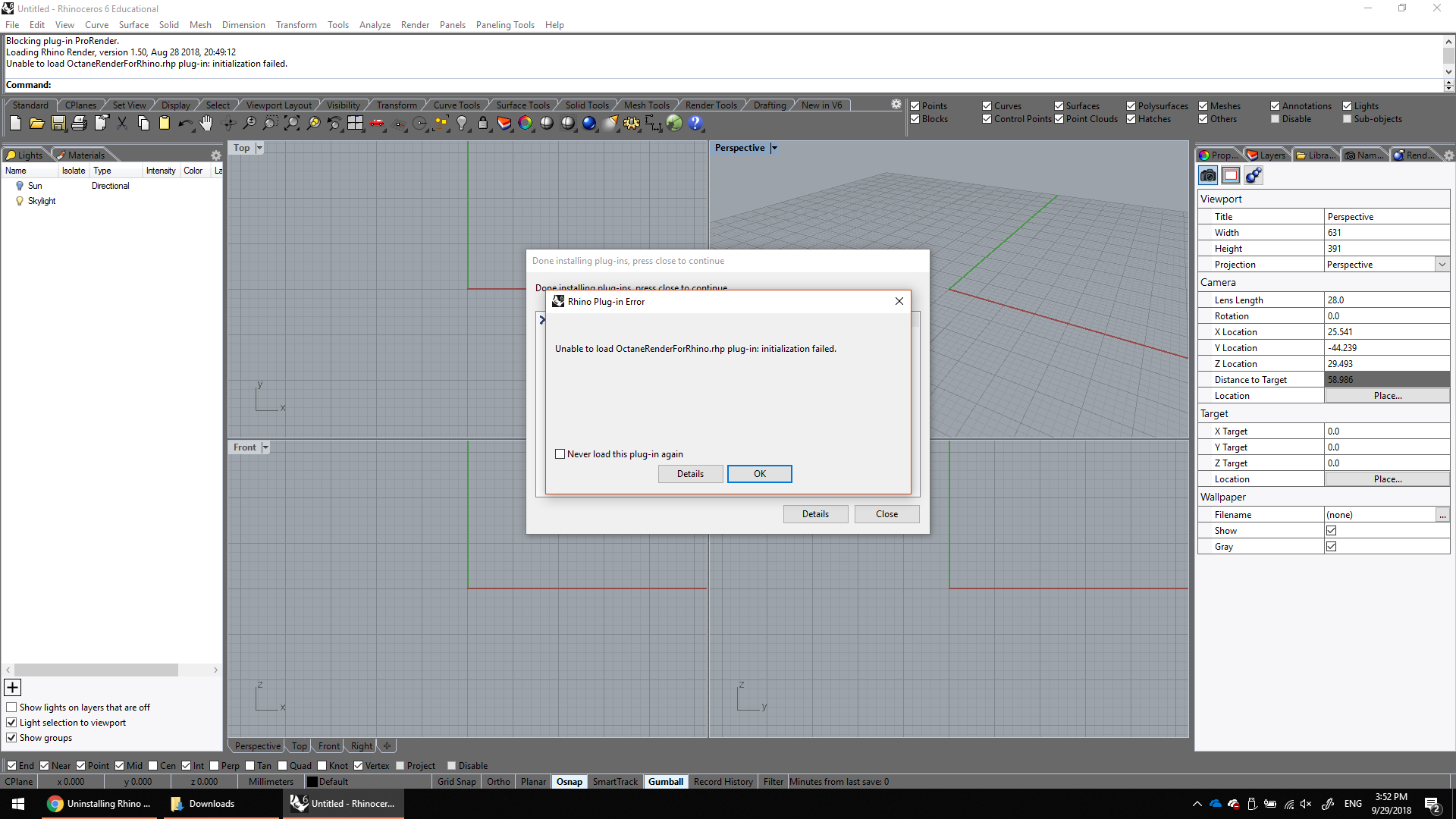Click the padlock Lock objects icon
Screen dimensions: 1456x819
click(x=483, y=124)
